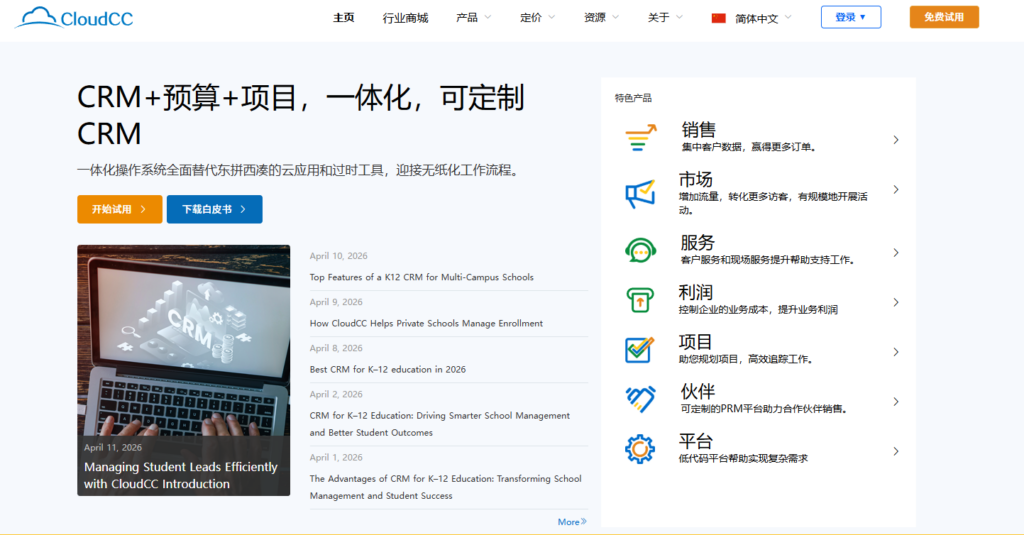Click the 客户服务和现场服务 description text
This screenshot has height=535, width=1024.
click(768, 260)
